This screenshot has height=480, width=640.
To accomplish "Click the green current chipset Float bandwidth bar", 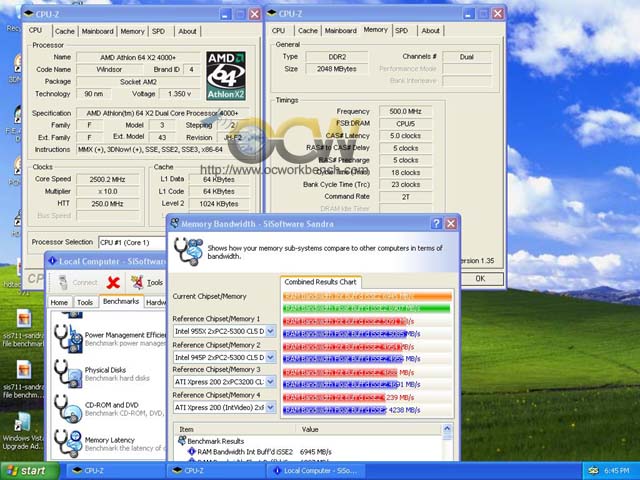I will click(367, 308).
